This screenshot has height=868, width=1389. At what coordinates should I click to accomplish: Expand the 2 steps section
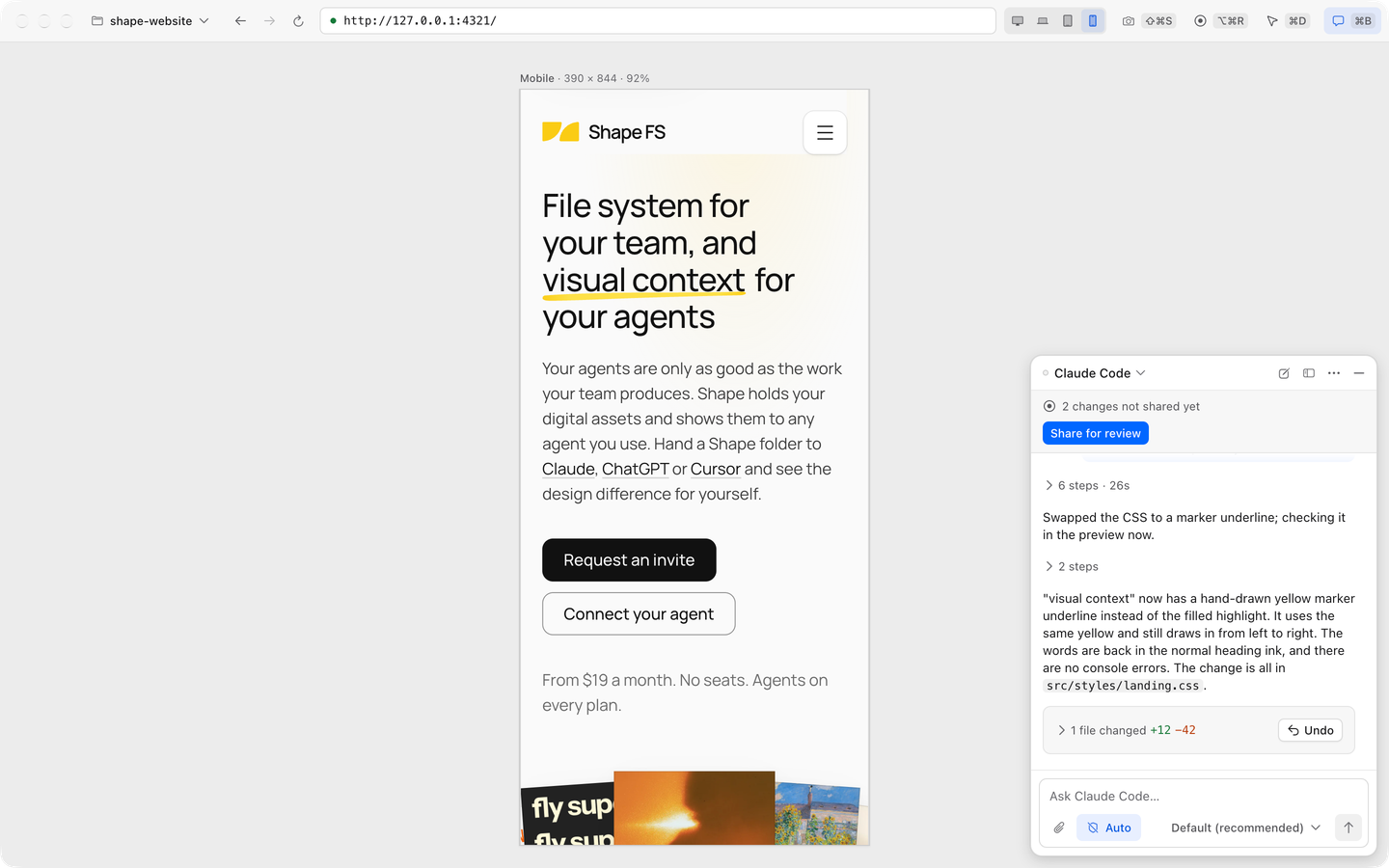(x=1072, y=566)
